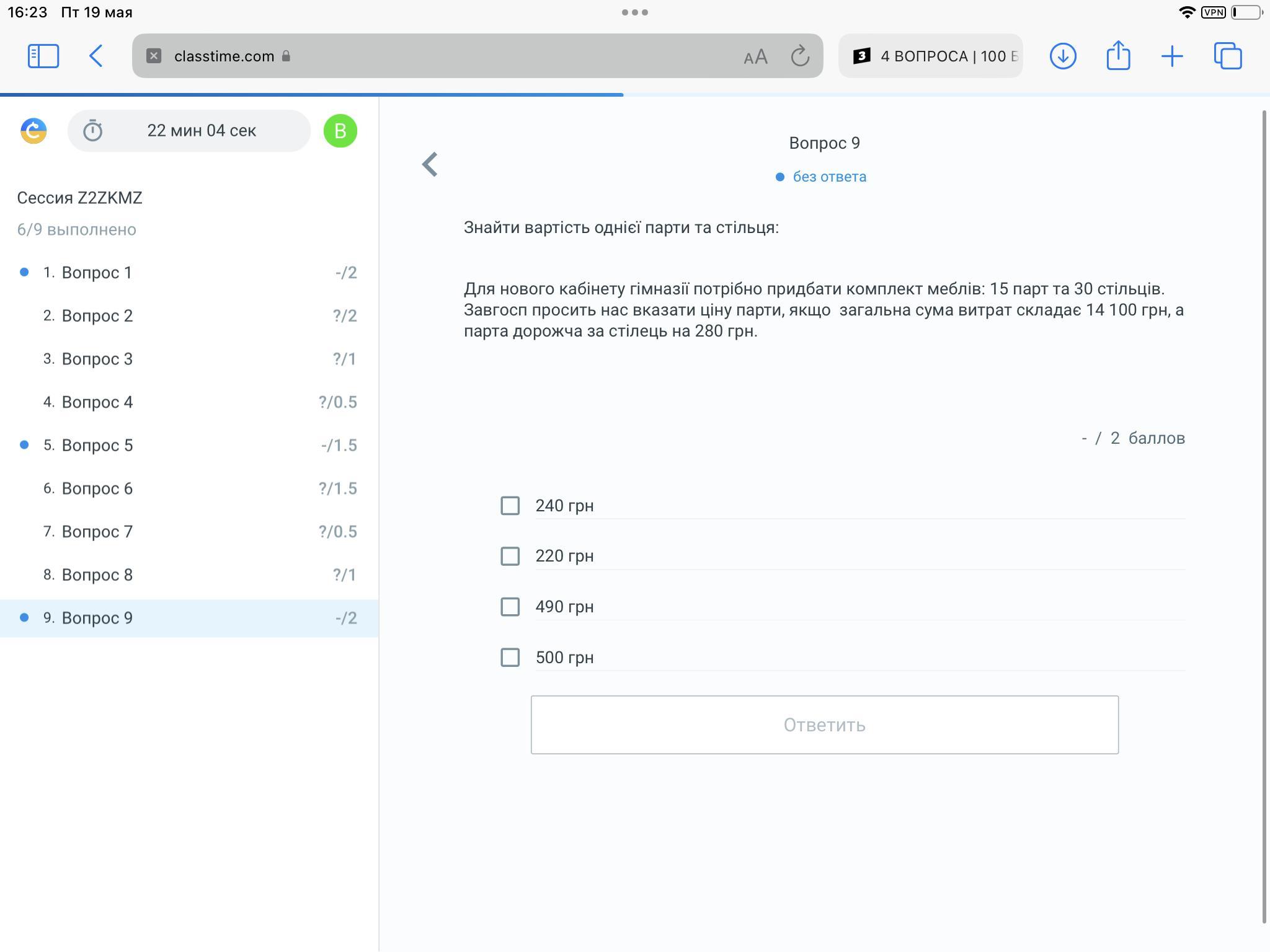Screen dimensions: 1270x952
Task: Check the 240 грн answer option
Action: coord(510,506)
